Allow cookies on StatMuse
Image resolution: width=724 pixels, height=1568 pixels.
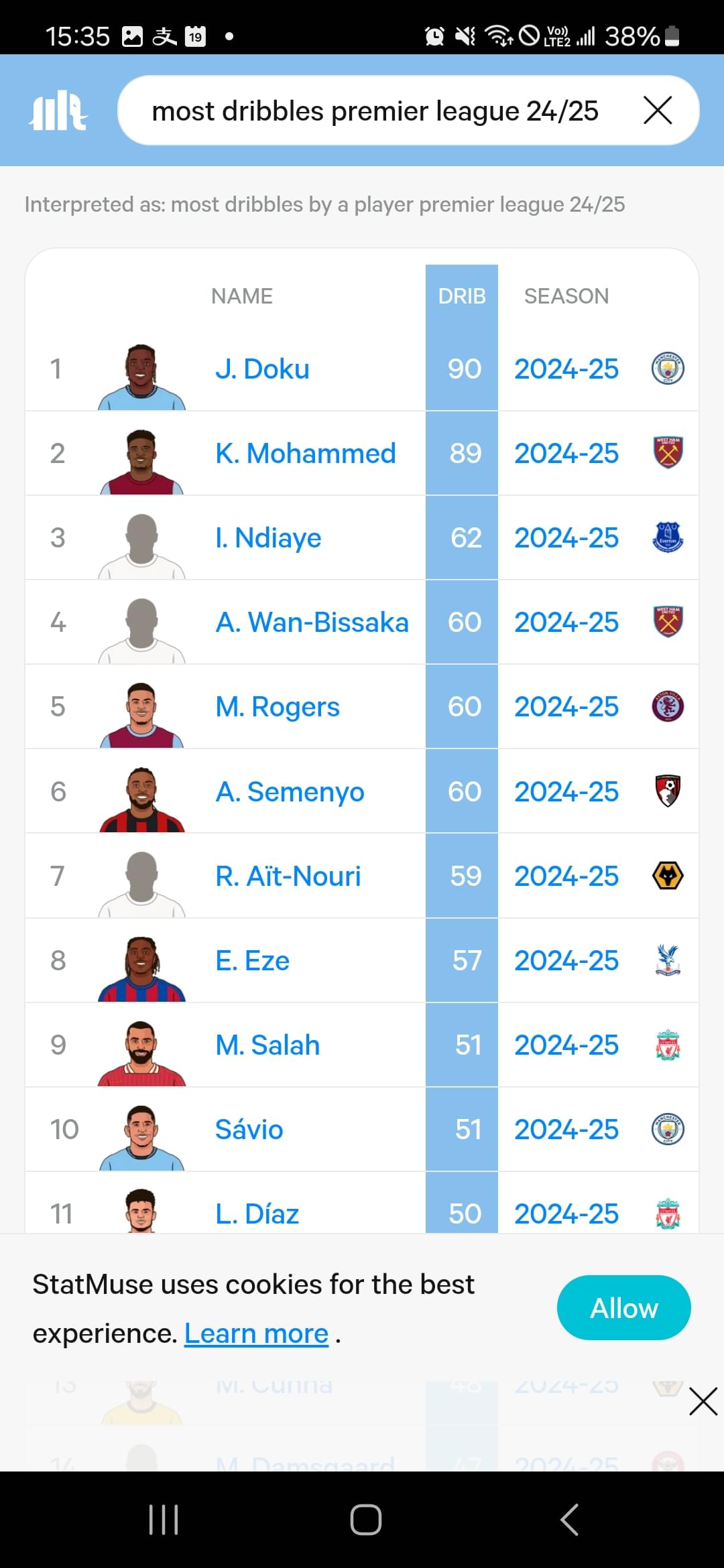623,1308
